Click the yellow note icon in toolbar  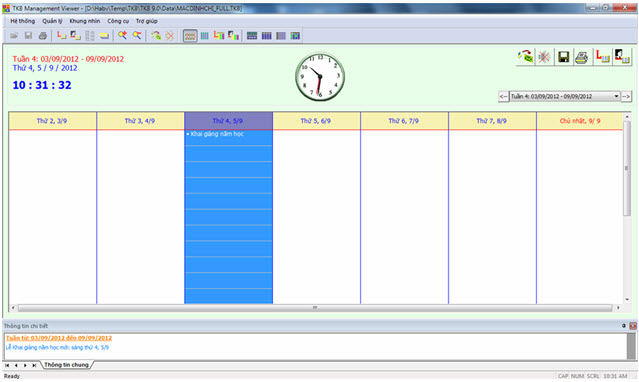(104, 36)
